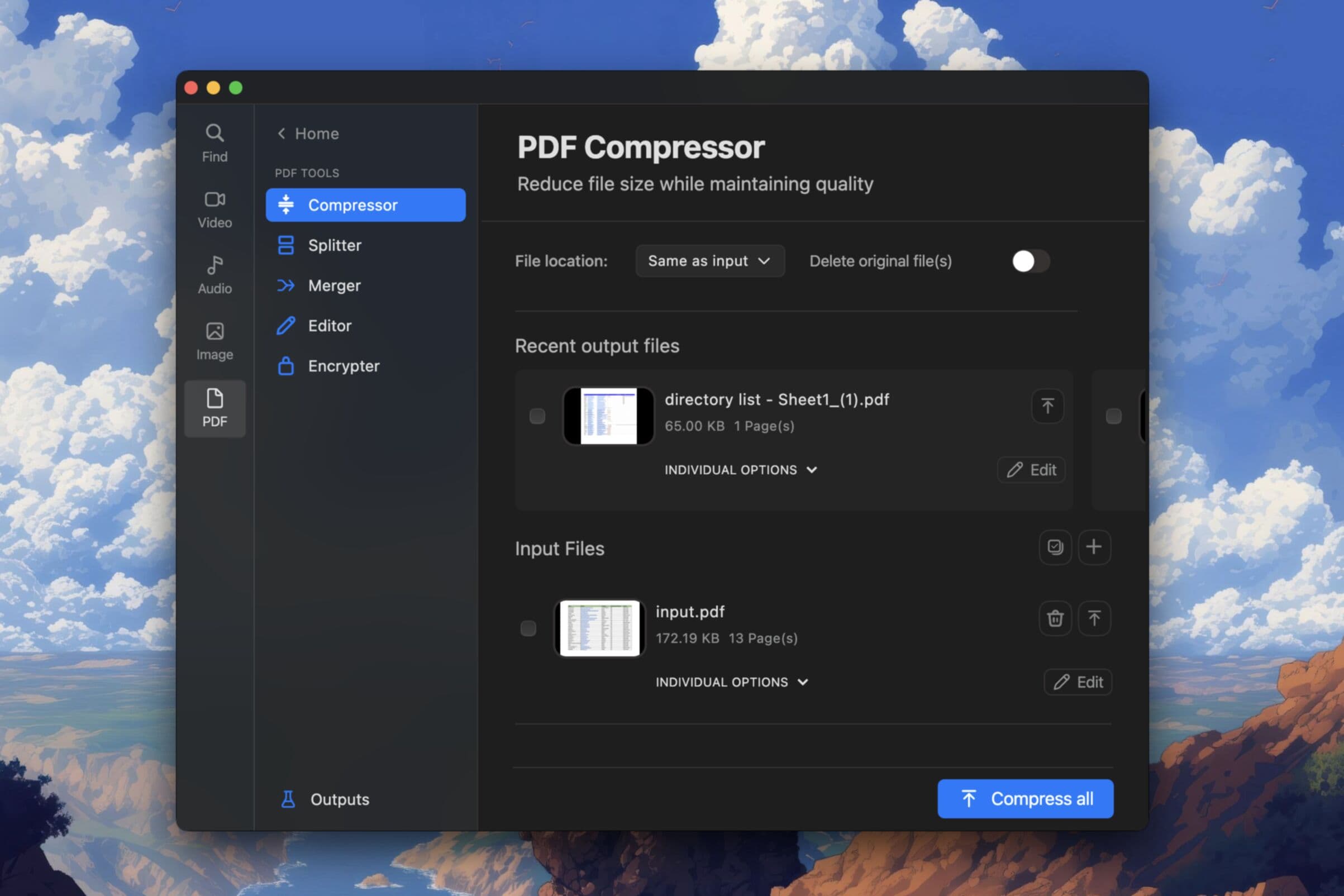Check the partially visible second output file checkbox

coord(1114,416)
